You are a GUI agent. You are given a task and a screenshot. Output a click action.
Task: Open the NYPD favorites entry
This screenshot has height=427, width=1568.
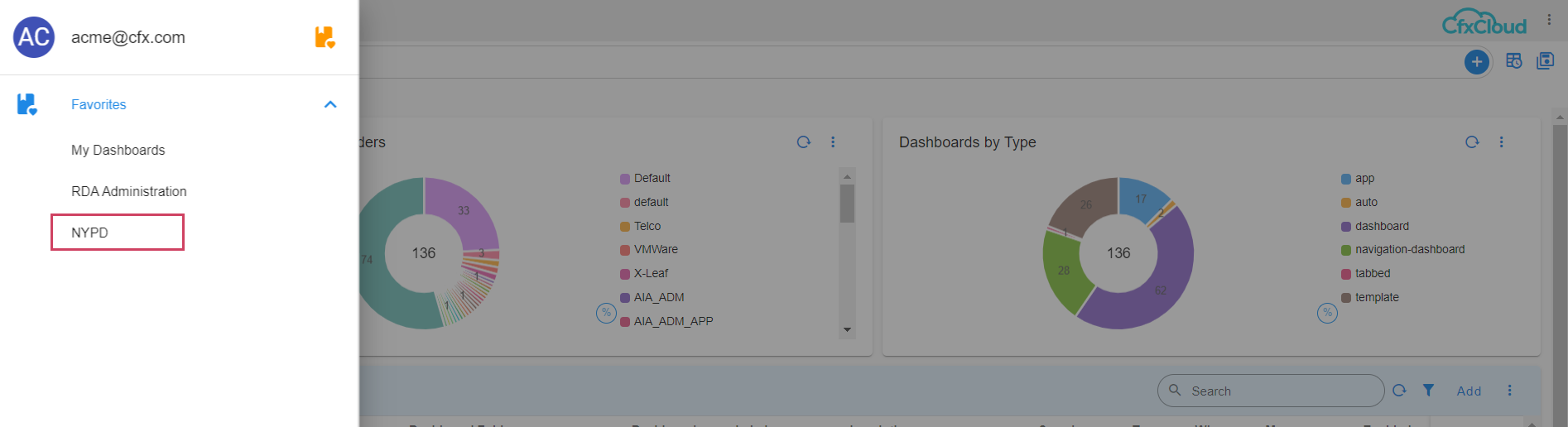click(89, 233)
